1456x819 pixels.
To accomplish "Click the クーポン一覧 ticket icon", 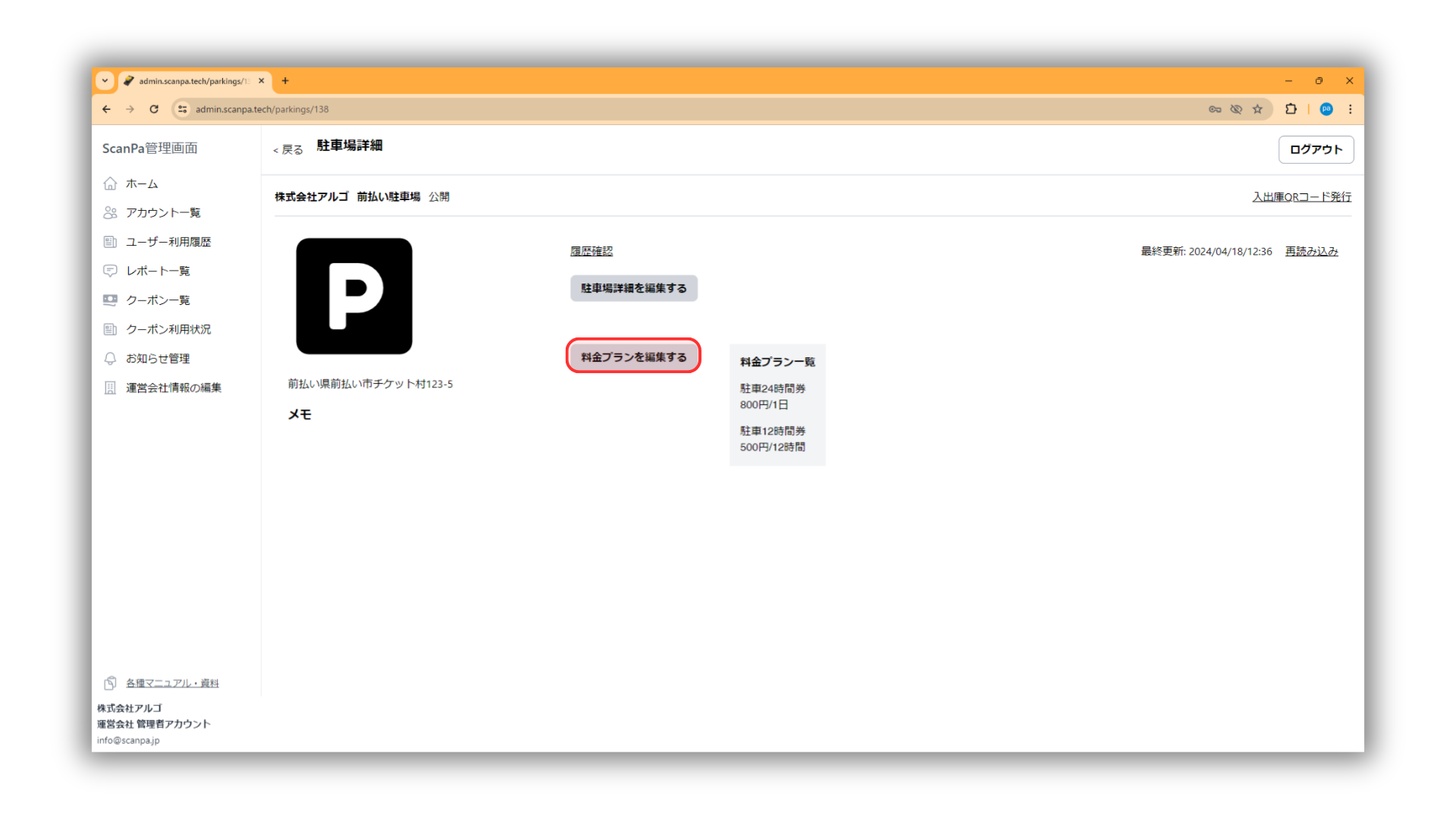I will pos(110,300).
